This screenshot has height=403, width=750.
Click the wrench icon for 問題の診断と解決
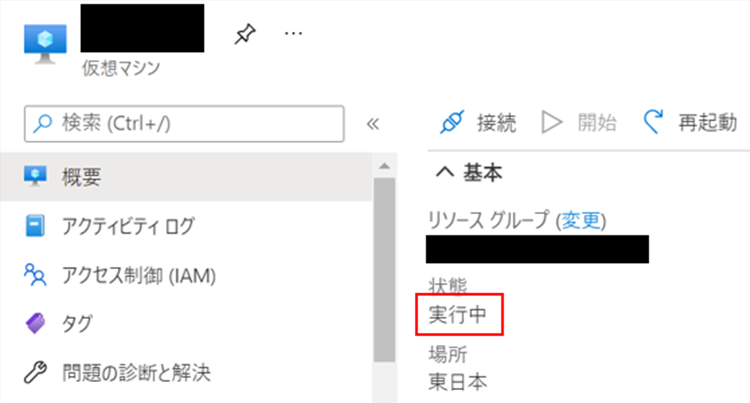[x=35, y=372]
